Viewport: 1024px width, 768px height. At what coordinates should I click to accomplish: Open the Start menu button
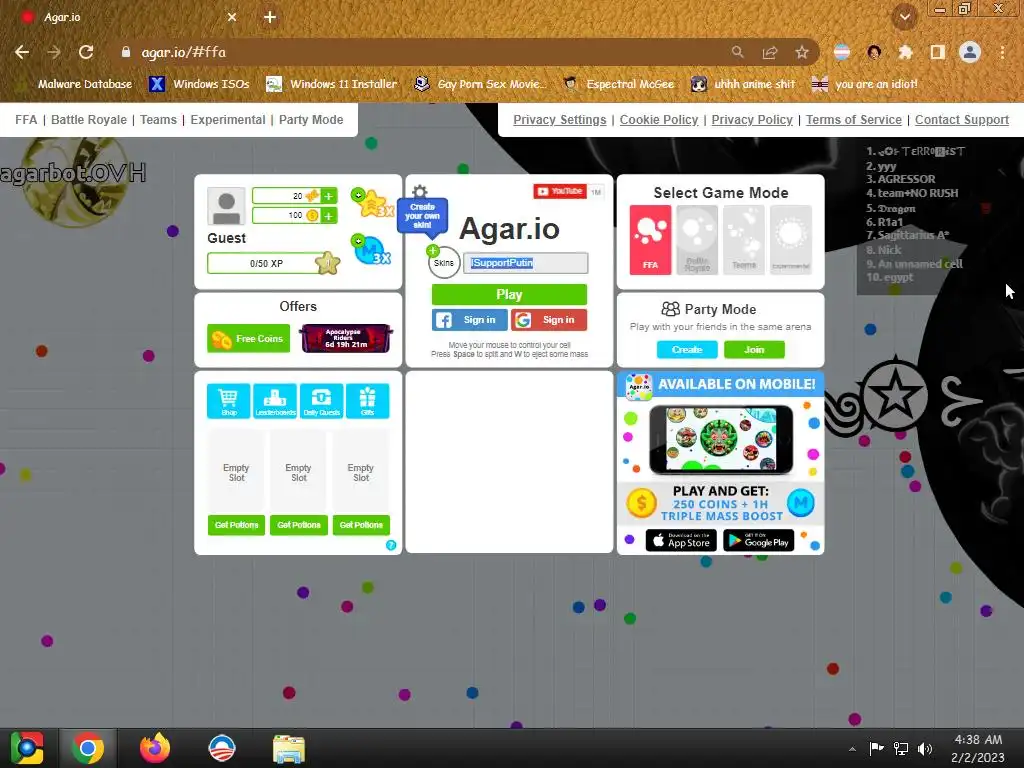click(x=27, y=748)
